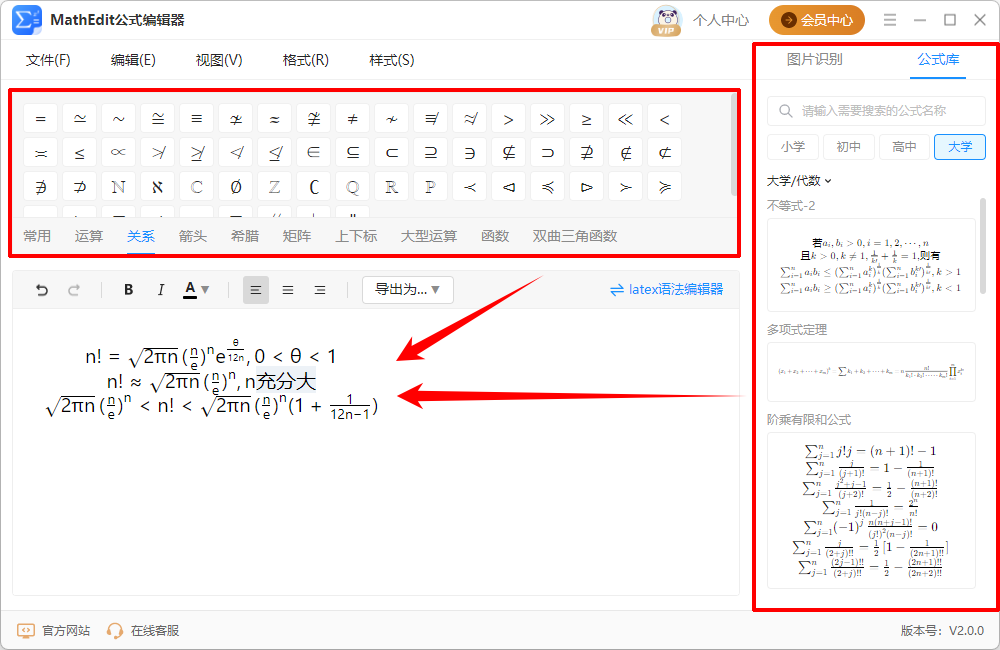
Task: Insert the superset-or-equal (⊇) symbol
Action: (x=430, y=153)
